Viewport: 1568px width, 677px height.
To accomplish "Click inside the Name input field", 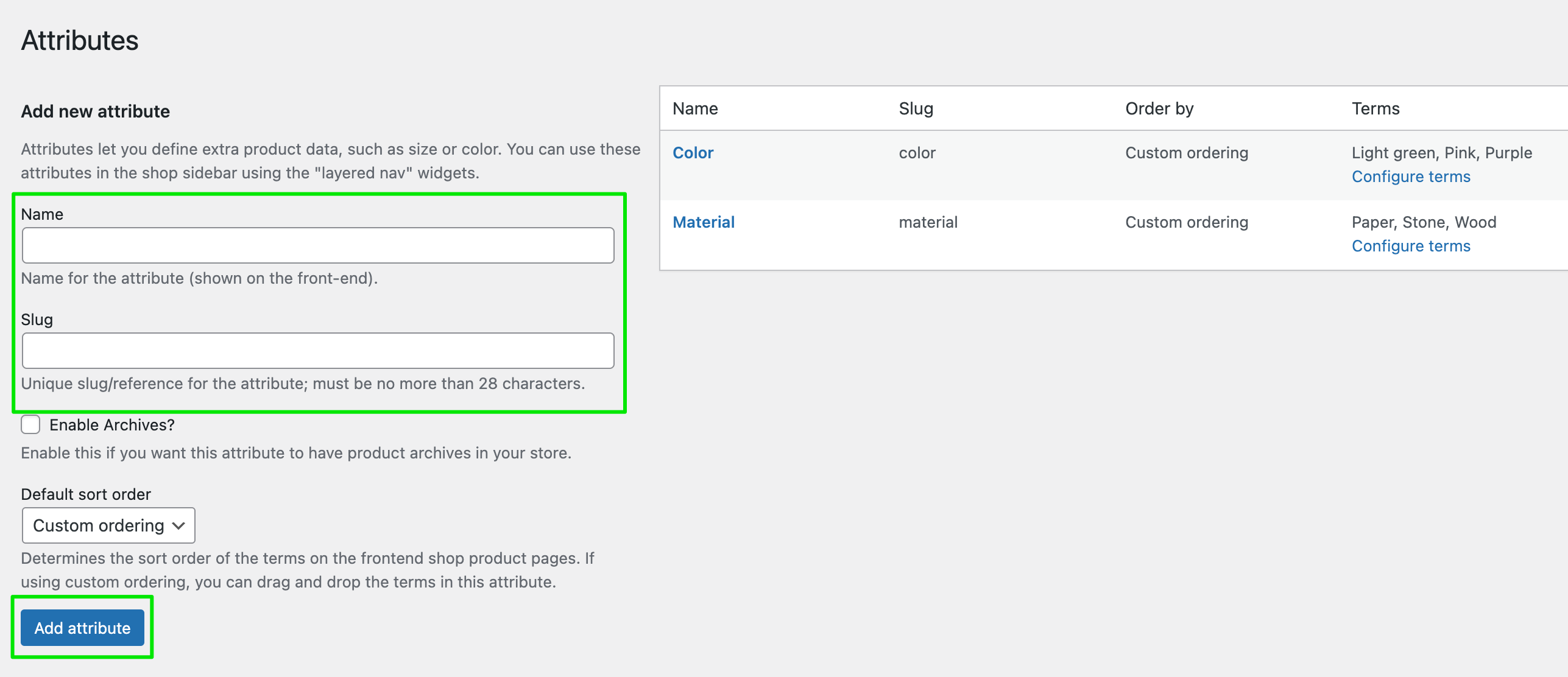I will coord(317,245).
